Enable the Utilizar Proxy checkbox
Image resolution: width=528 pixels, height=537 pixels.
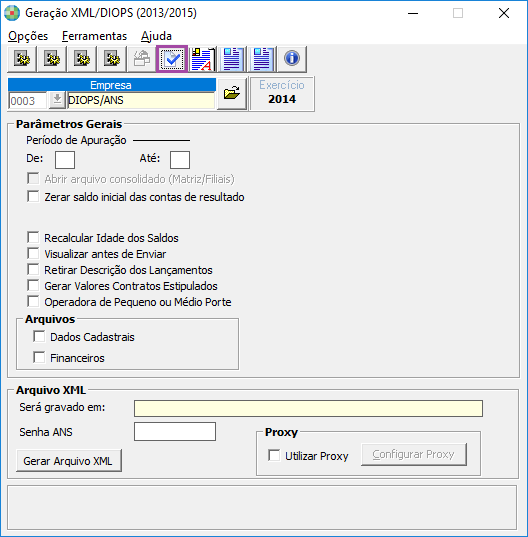[x=274, y=455]
